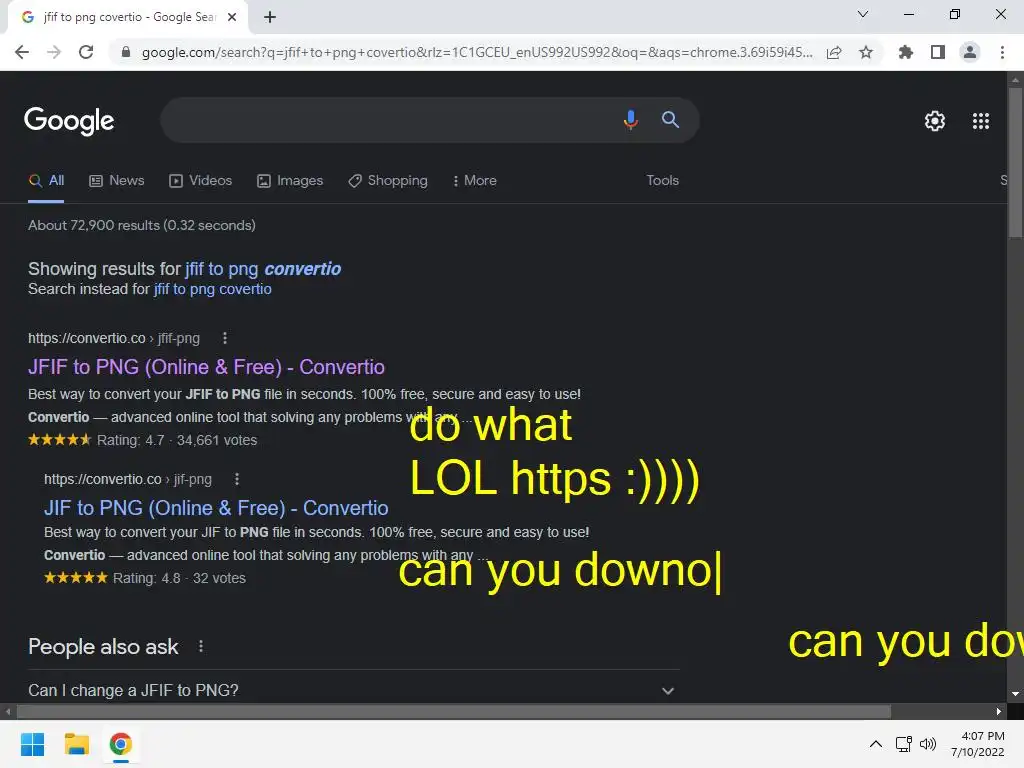Click the Google logo
The image size is (1024, 768).
(69, 121)
